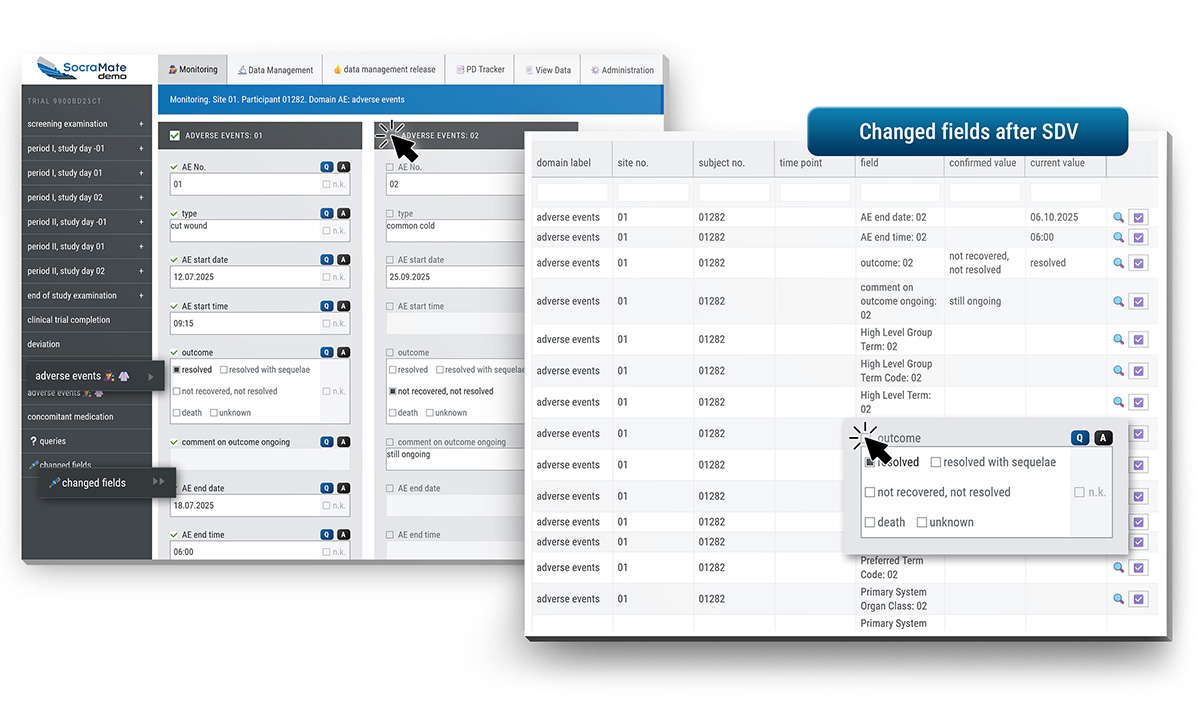The width and height of the screenshot is (1200, 705).
Task: Click the wrench icon next to changed fields
Action: [x=34, y=465]
